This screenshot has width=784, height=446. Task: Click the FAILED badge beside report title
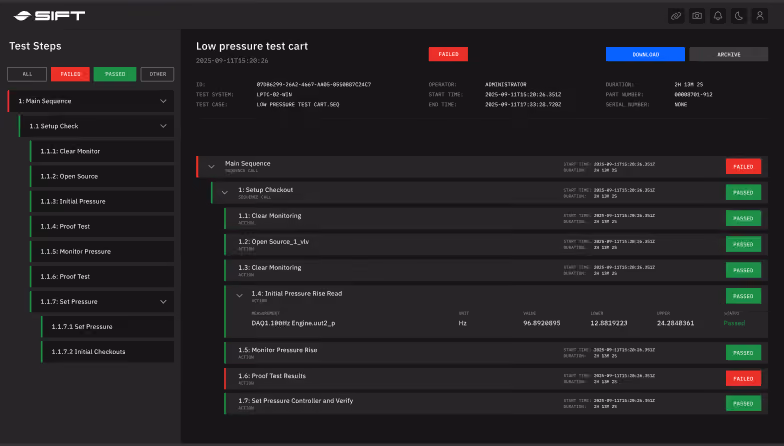click(448, 54)
